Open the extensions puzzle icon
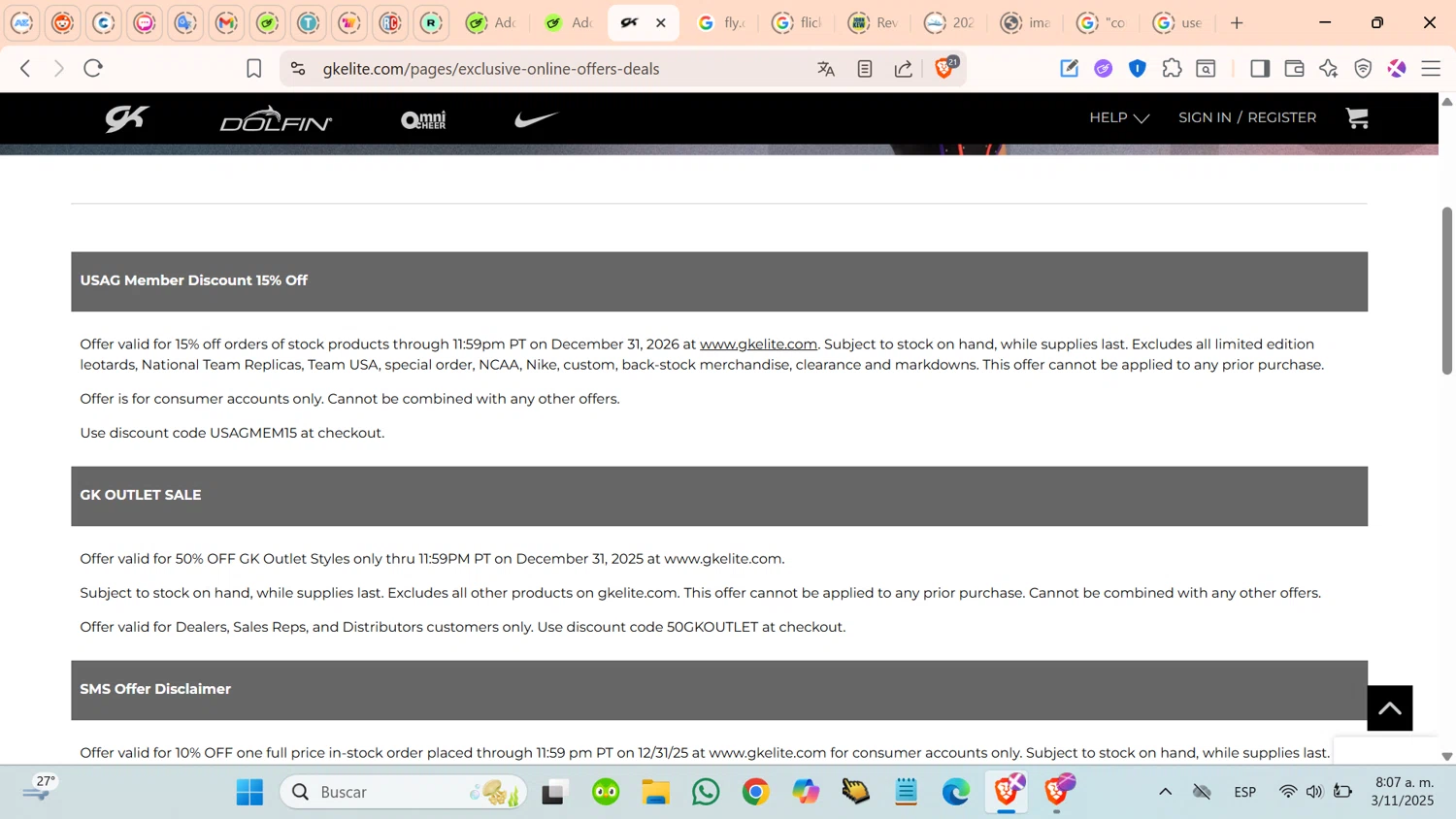 [x=1172, y=68]
